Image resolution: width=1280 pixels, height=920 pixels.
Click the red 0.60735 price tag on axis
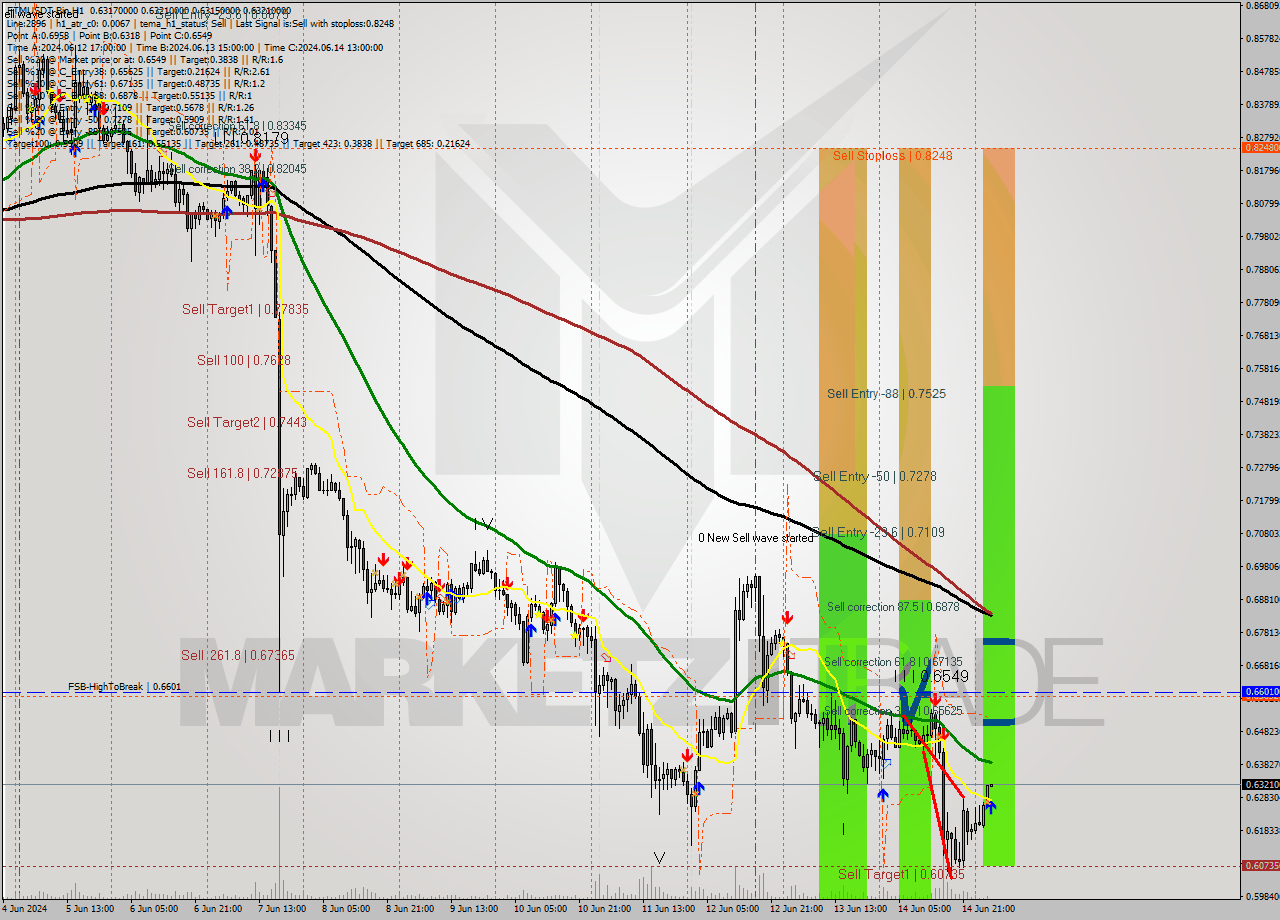coord(1259,866)
